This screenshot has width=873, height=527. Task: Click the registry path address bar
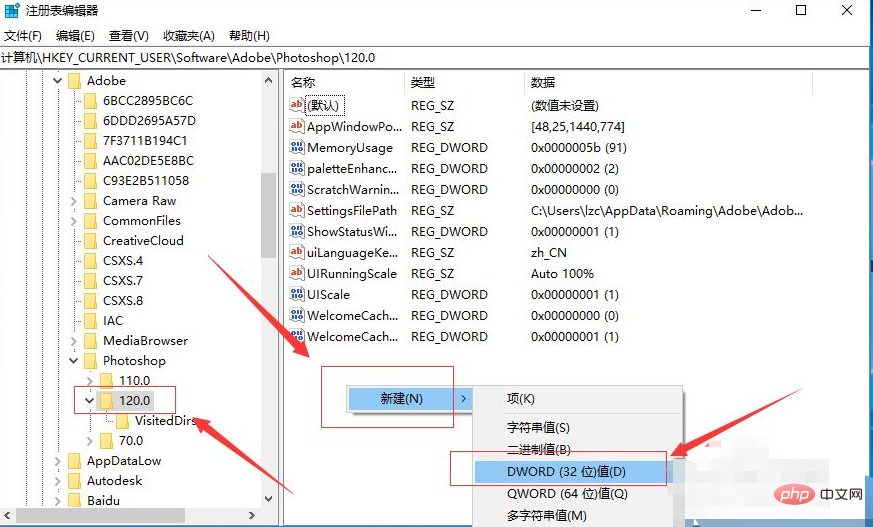[x=436, y=58]
